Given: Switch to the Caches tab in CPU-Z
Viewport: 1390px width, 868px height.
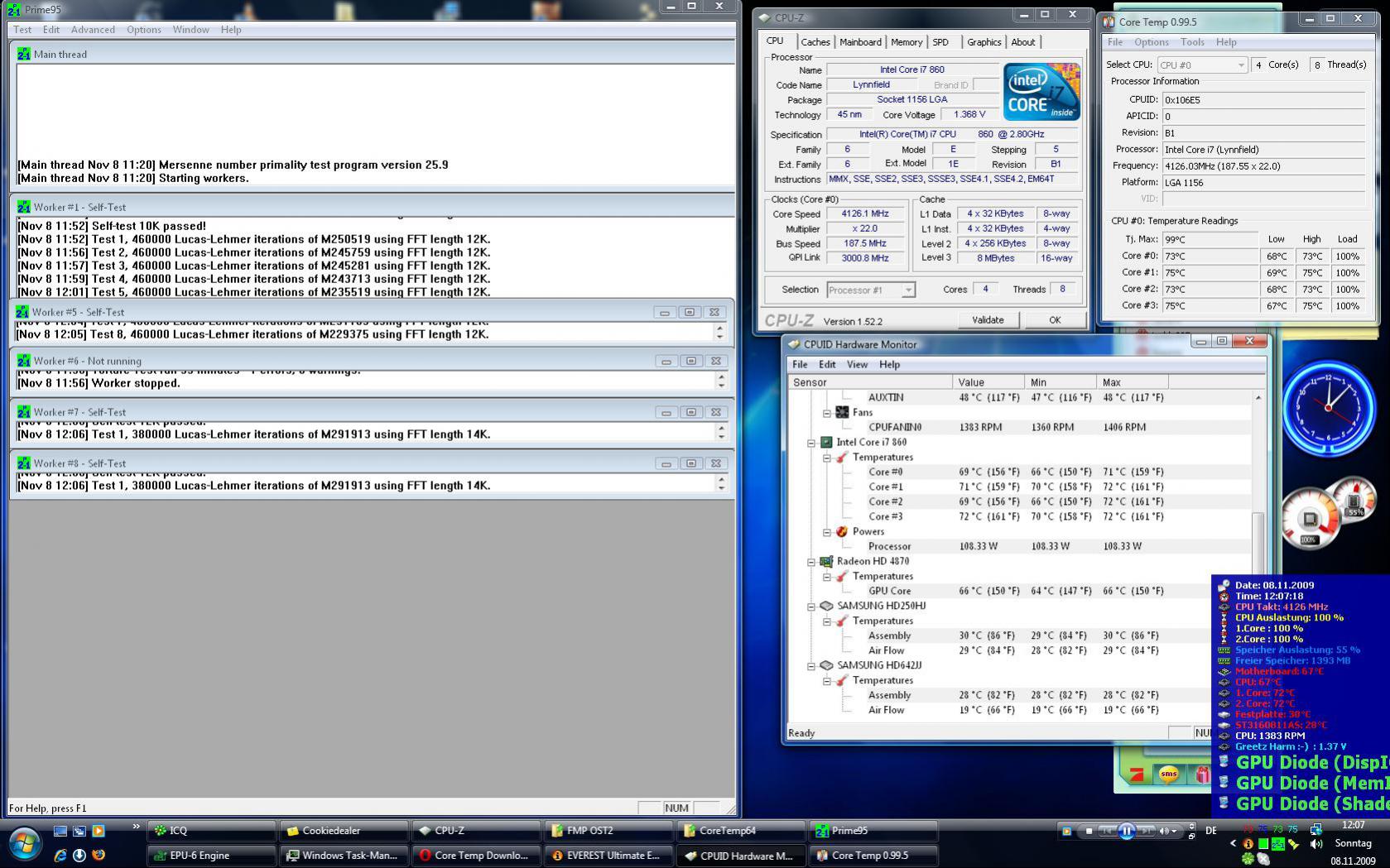Looking at the screenshot, I should pos(815,42).
